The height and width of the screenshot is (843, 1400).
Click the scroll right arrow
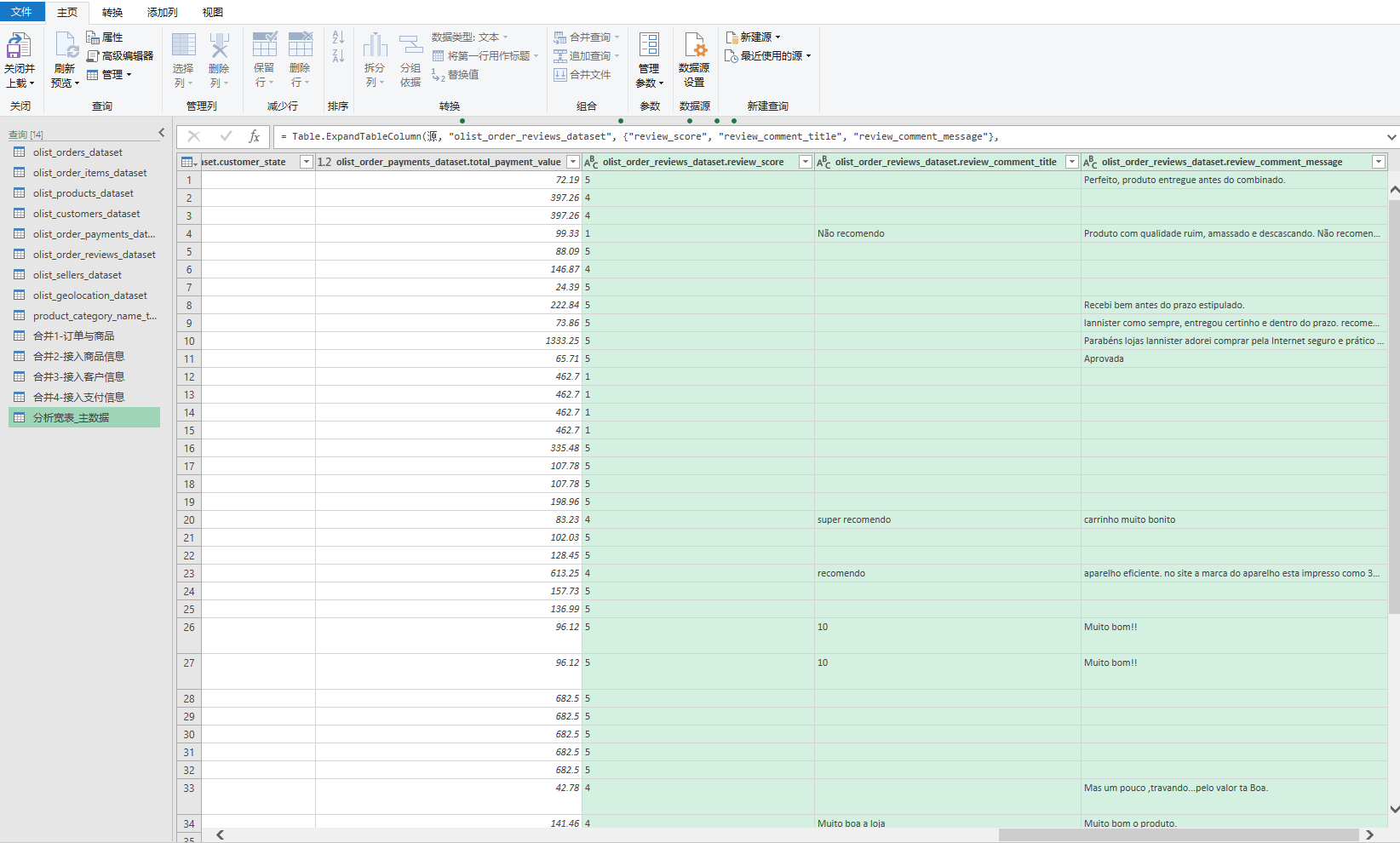click(1369, 835)
